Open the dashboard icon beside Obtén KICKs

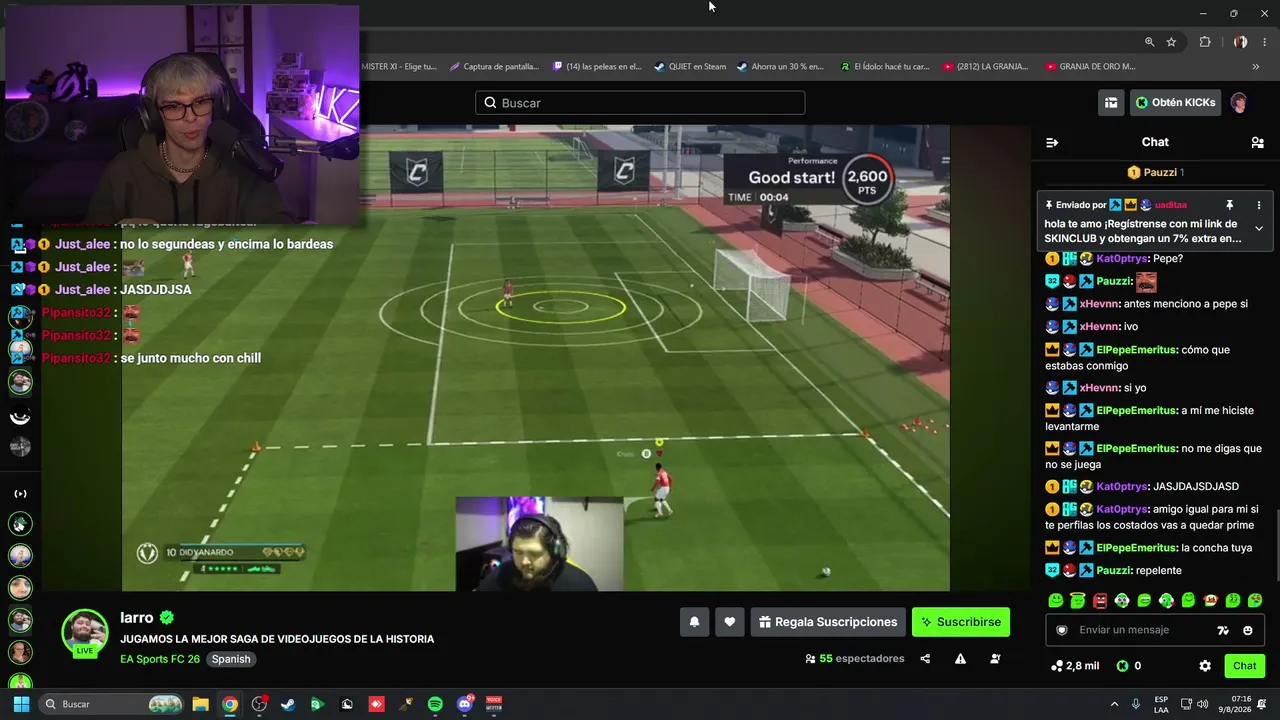(x=1111, y=102)
